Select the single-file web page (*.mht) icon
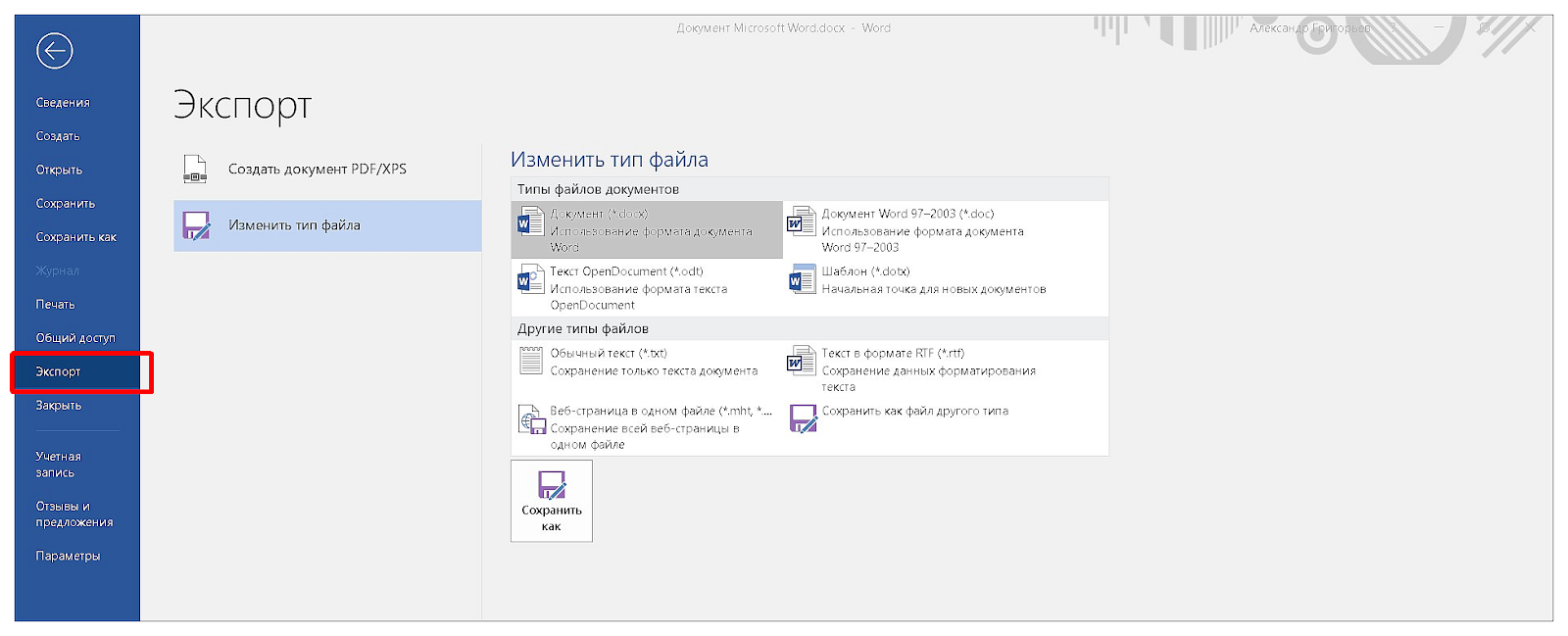Viewport: 1568px width, 636px height. (x=530, y=419)
